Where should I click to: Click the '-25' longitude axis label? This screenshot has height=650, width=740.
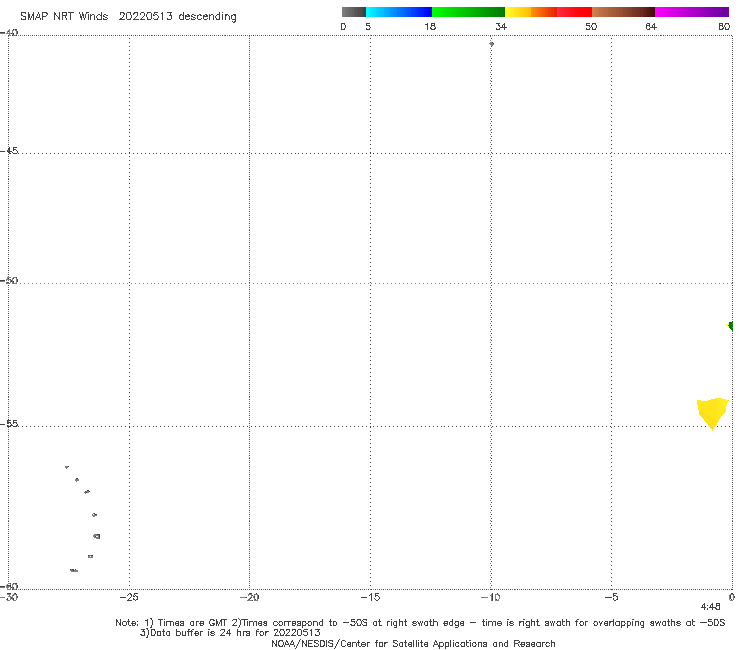coord(129,598)
